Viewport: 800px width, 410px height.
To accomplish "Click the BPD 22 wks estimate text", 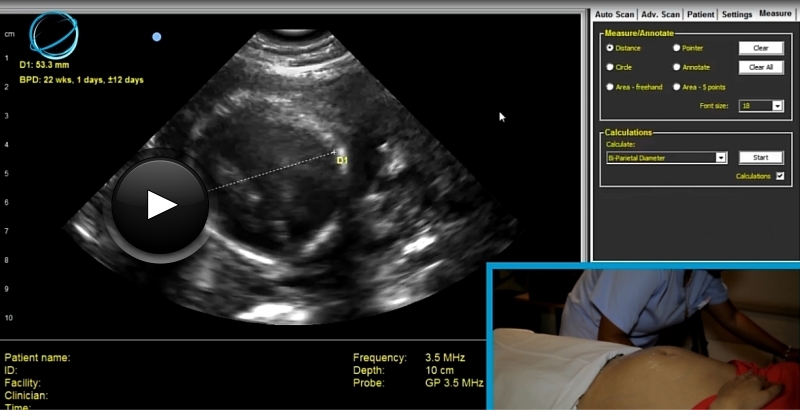I will [x=82, y=80].
